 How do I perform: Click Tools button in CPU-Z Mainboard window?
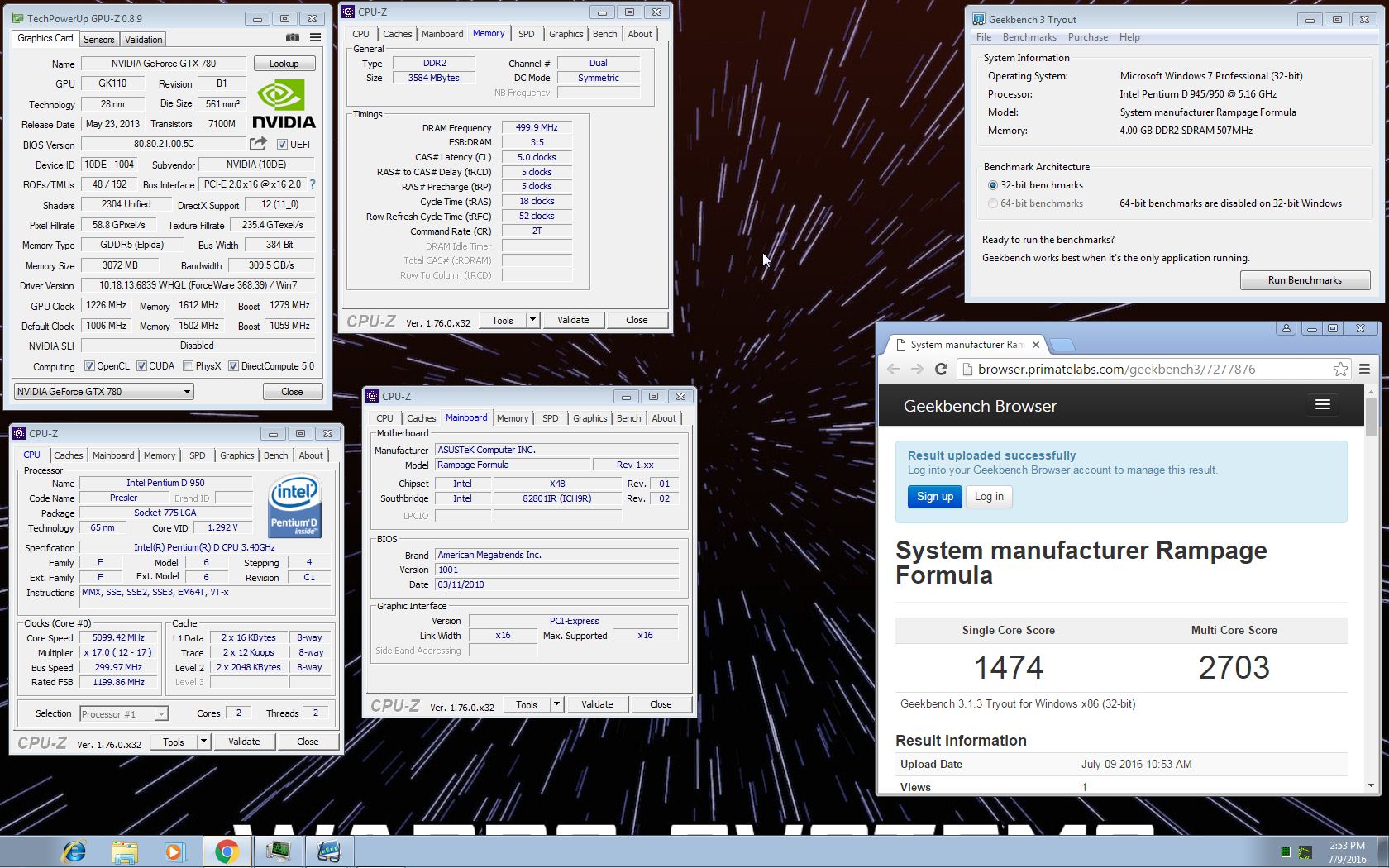tap(527, 704)
